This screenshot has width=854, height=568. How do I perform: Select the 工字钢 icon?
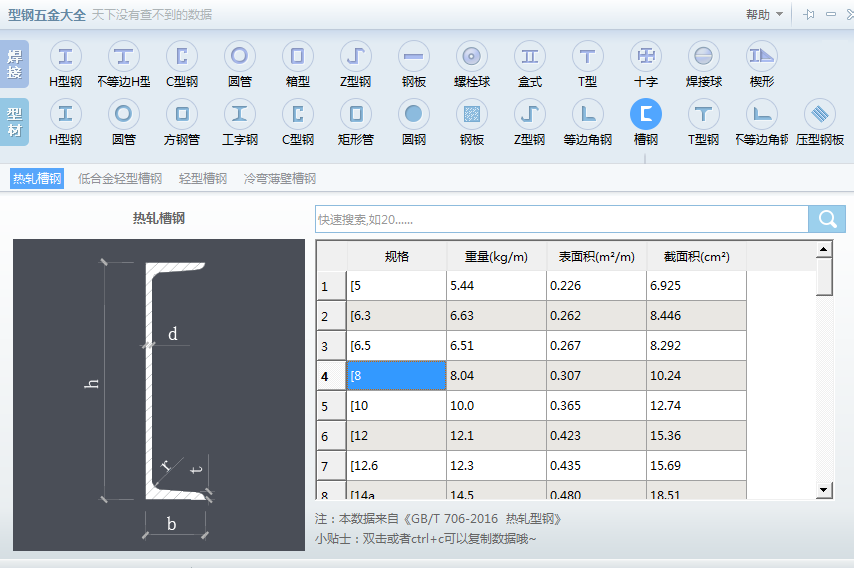(x=240, y=114)
